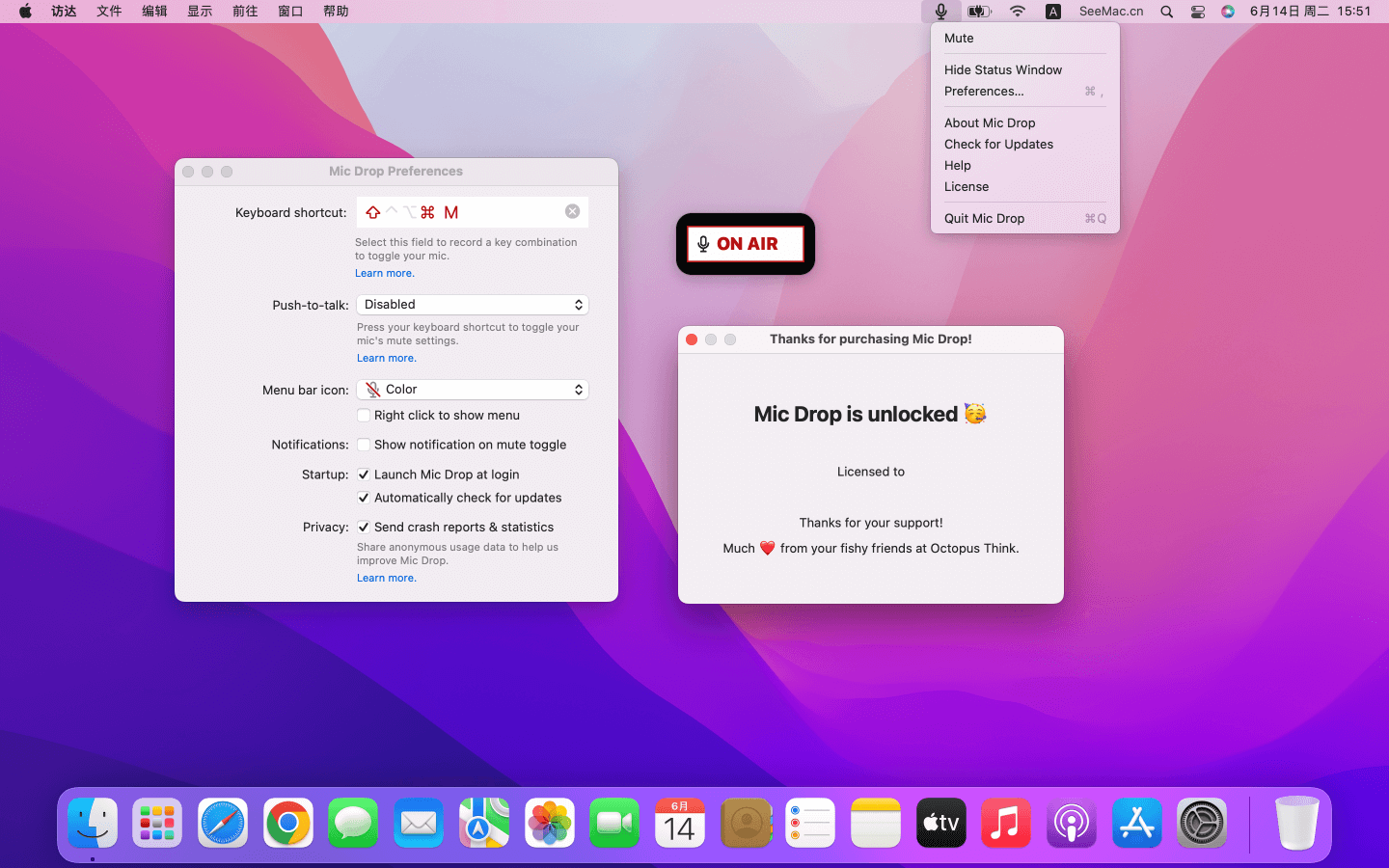Open Reminders app in the Dock
This screenshot has width=1389, height=868.
click(x=810, y=824)
